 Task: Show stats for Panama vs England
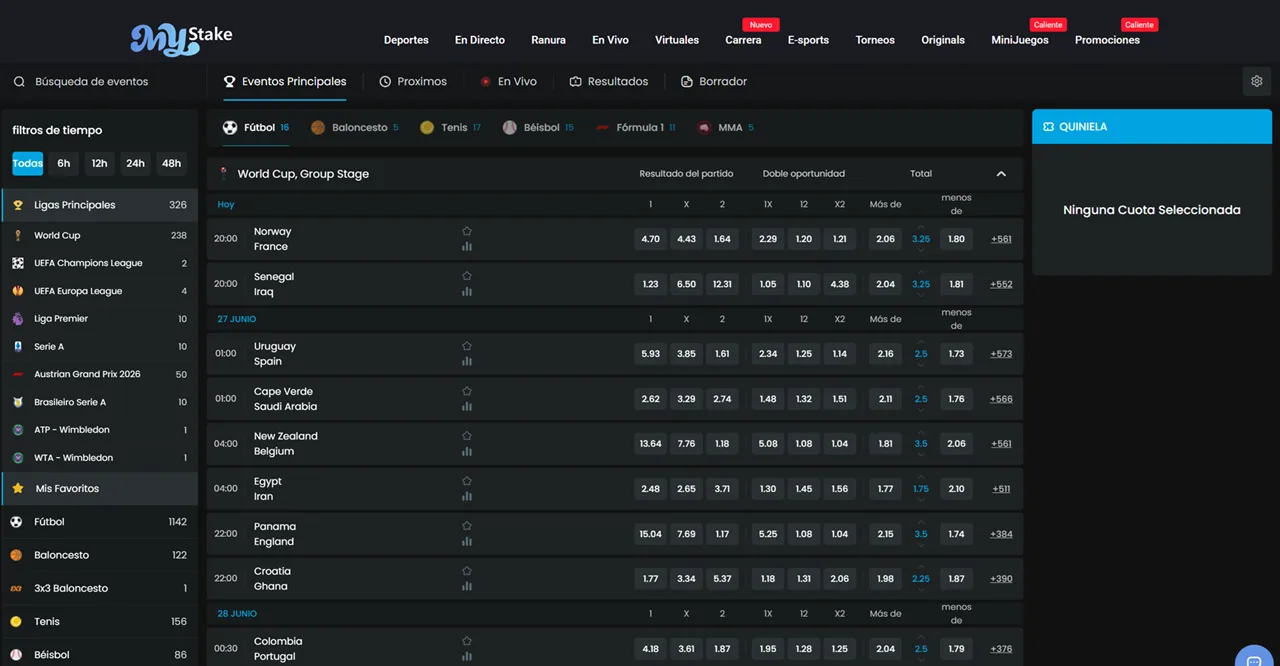coord(467,542)
